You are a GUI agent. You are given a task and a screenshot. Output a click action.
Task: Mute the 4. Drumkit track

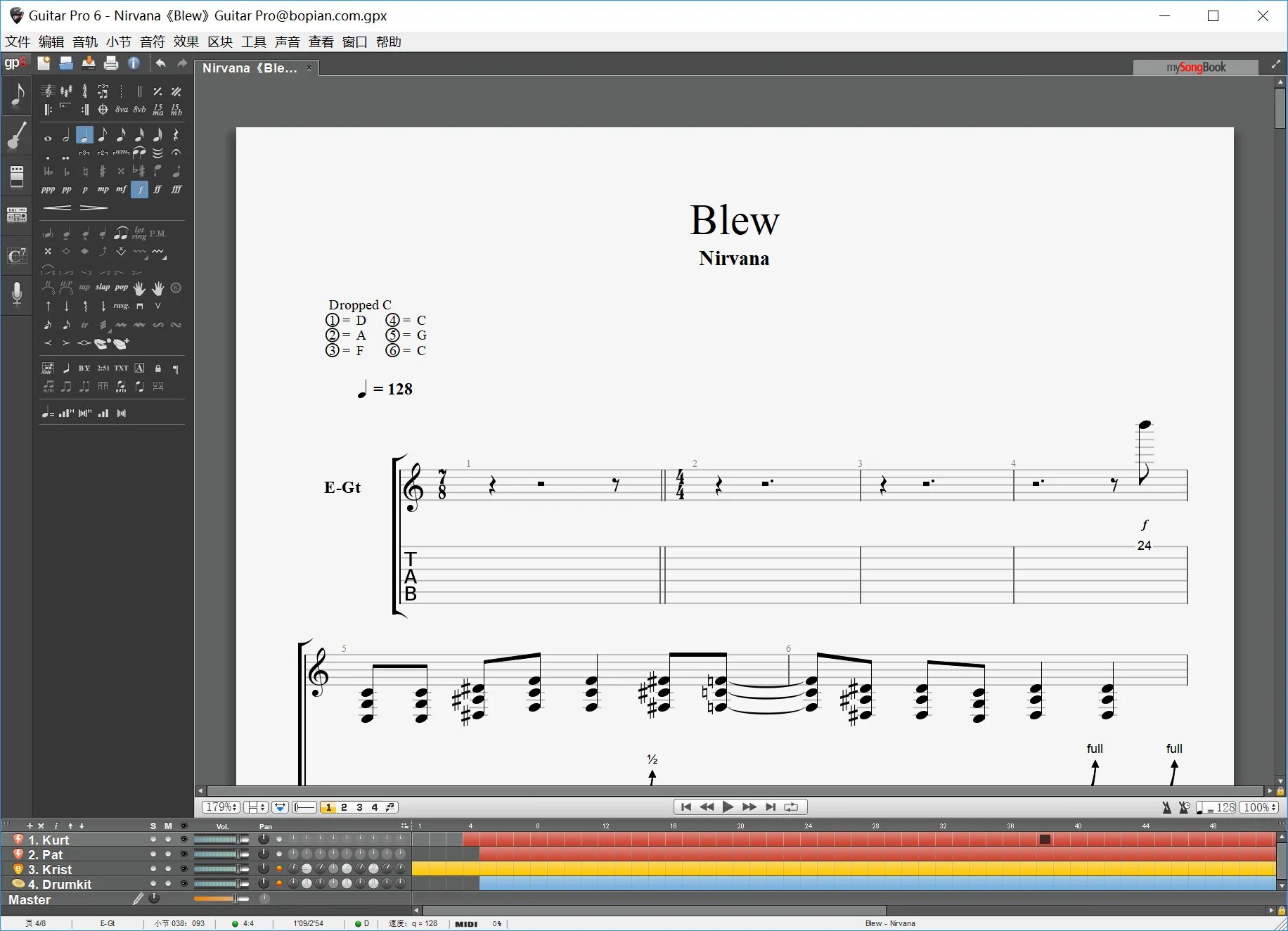[x=168, y=883]
